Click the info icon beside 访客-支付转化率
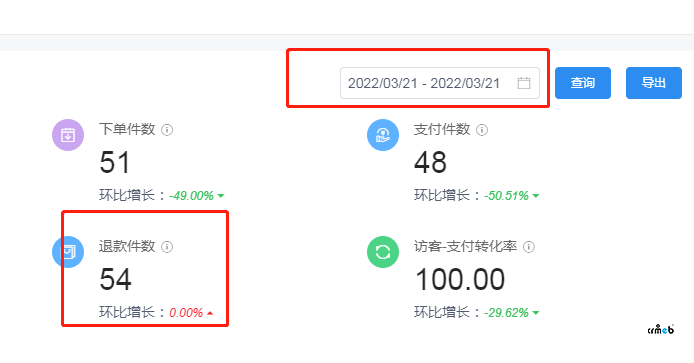The height and width of the screenshot is (363, 694). pyautogui.click(x=529, y=247)
